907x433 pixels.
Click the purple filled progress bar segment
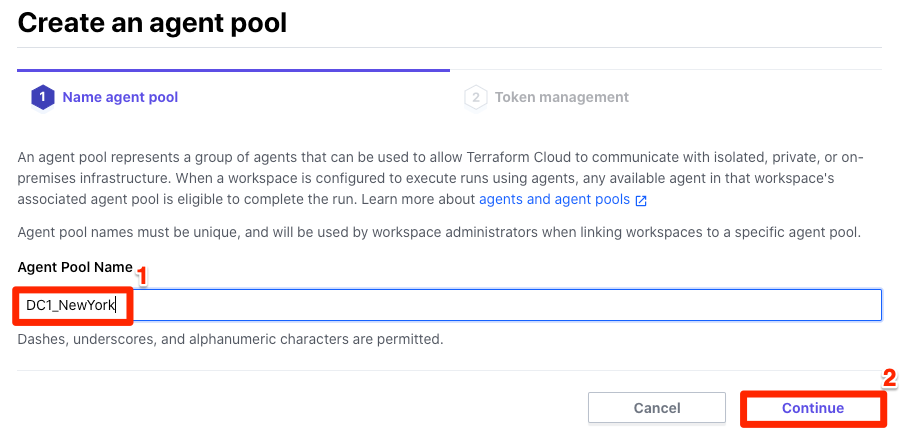tap(234, 71)
